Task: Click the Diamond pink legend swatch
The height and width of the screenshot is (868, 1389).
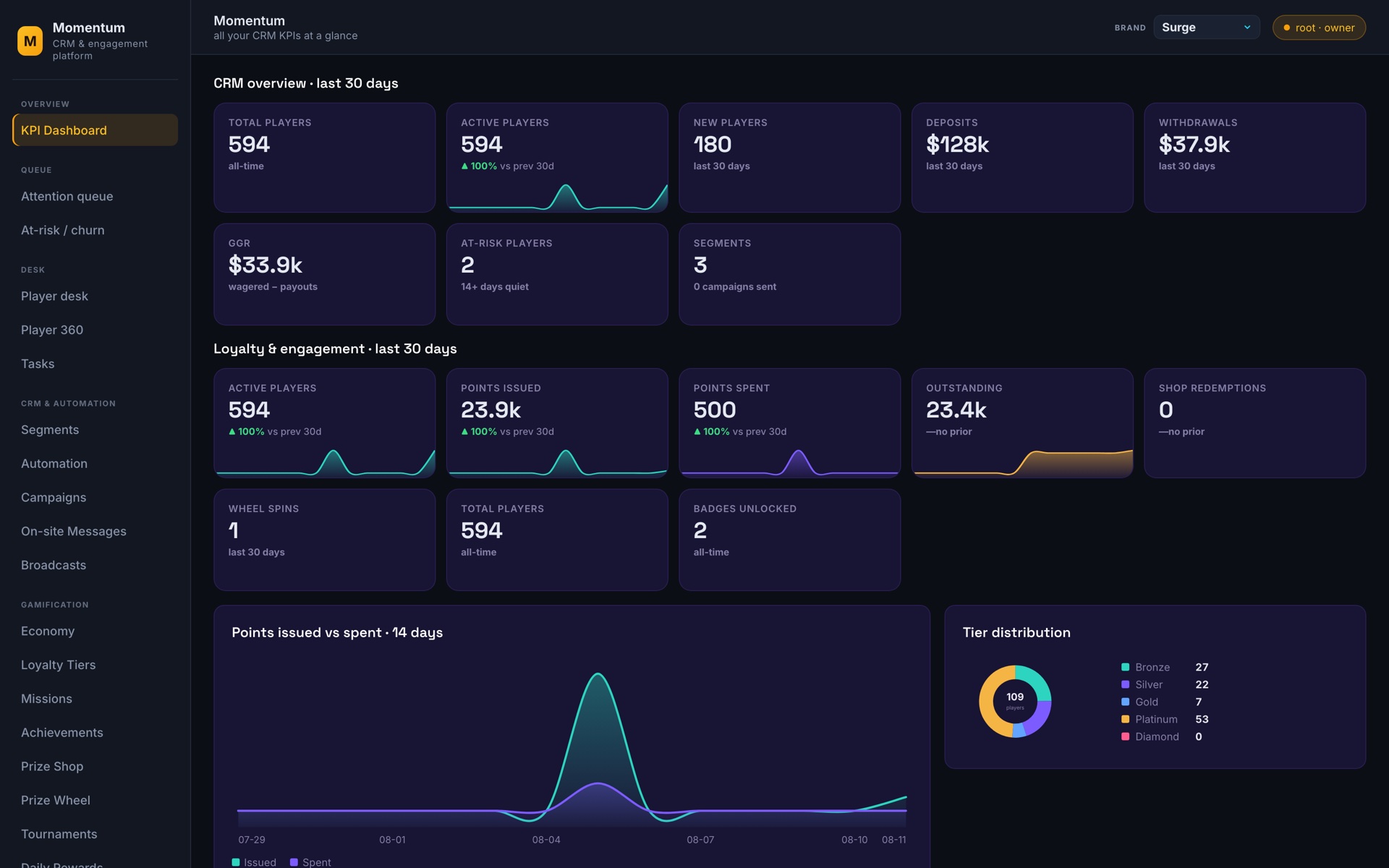Action: [1125, 736]
